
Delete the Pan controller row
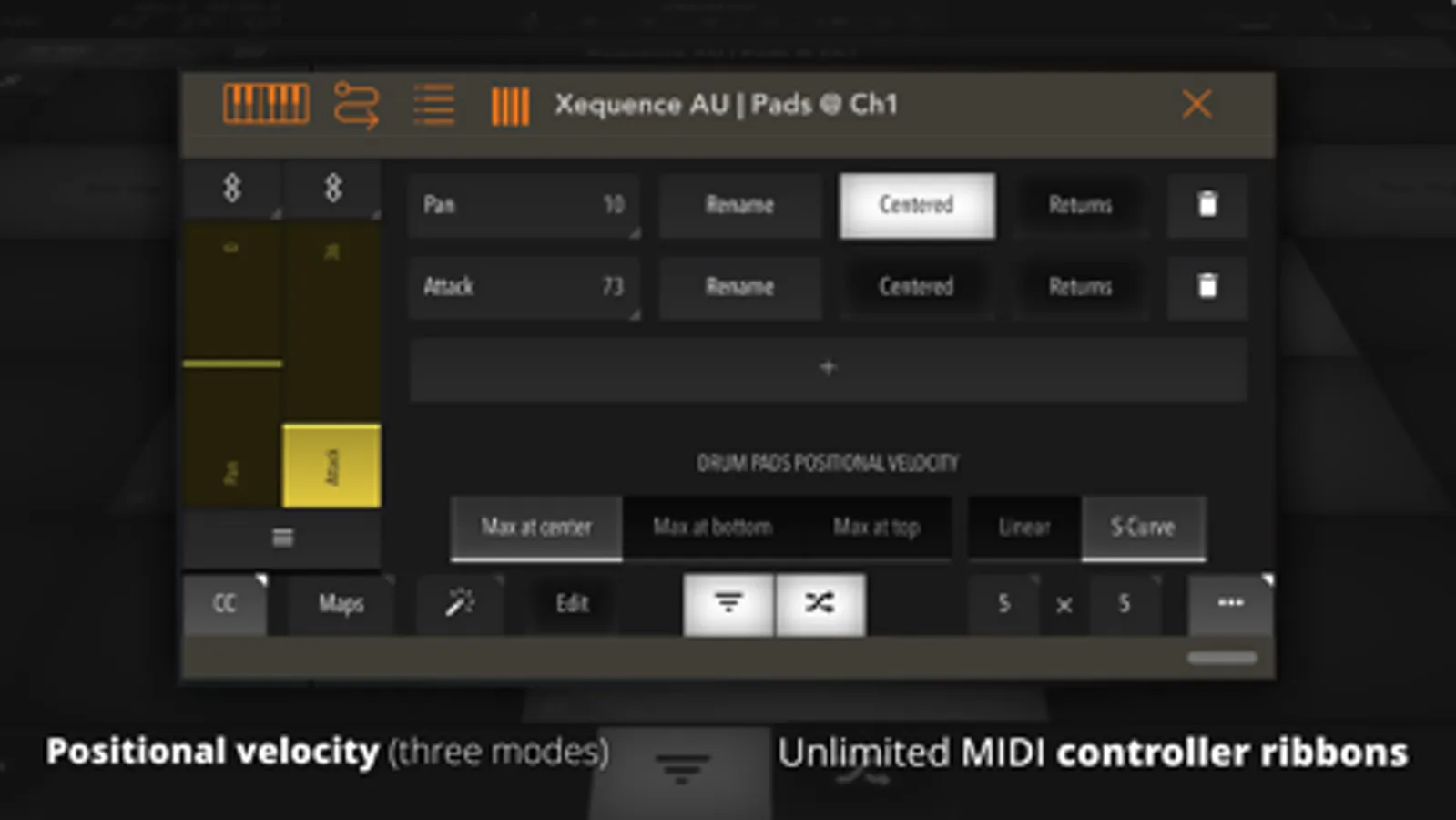[x=1207, y=204]
